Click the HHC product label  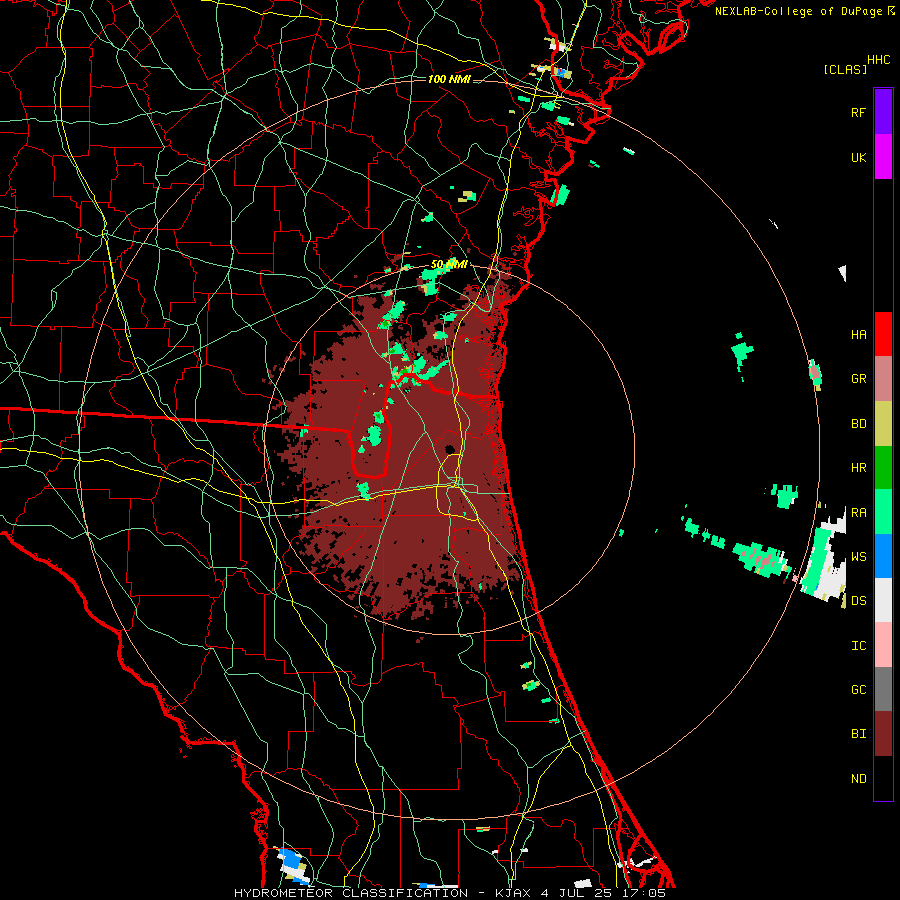878,60
